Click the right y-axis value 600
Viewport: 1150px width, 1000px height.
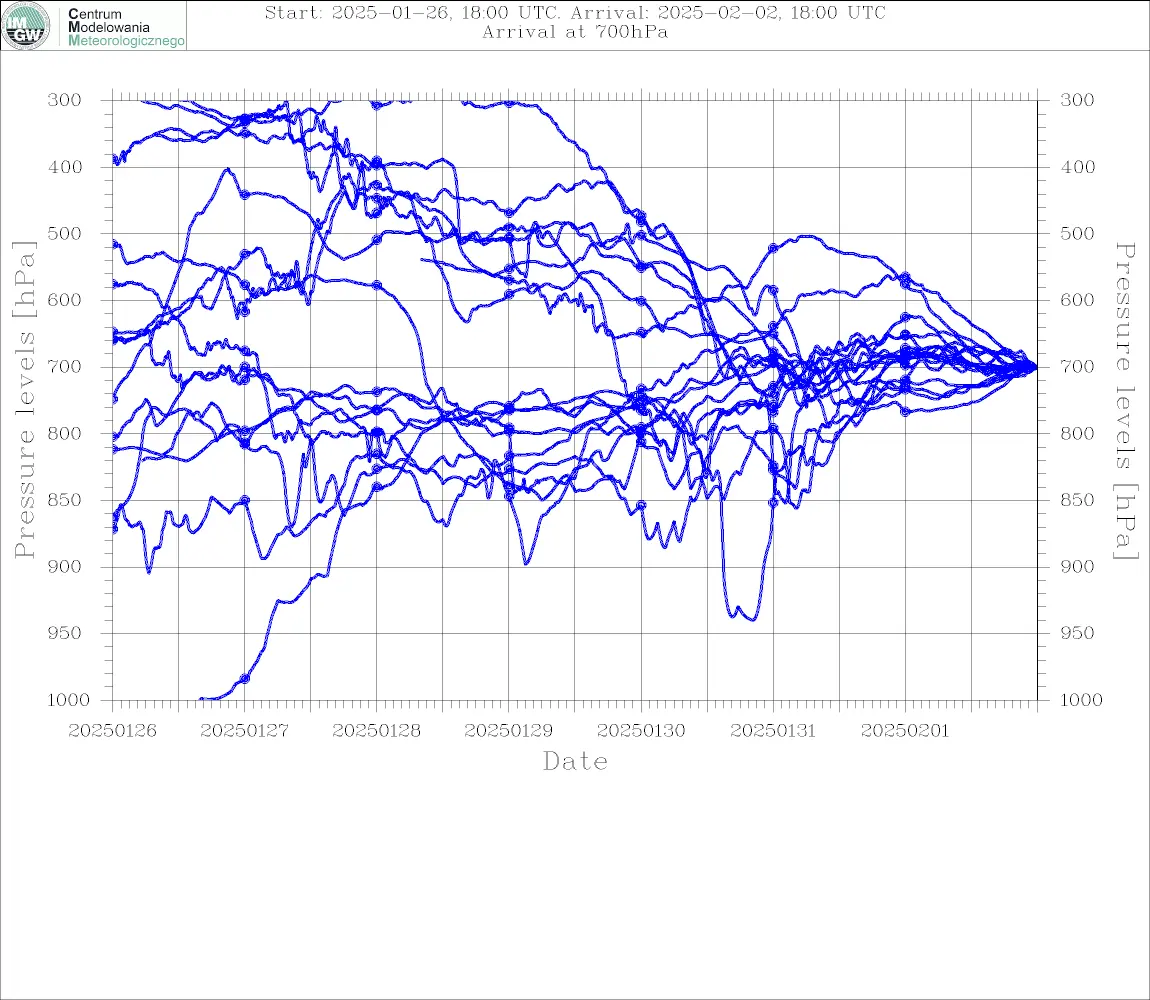click(x=1077, y=300)
